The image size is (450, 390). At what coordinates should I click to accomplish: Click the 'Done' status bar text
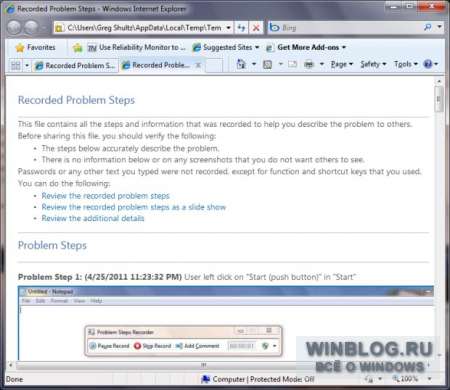pyautogui.click(x=15, y=379)
